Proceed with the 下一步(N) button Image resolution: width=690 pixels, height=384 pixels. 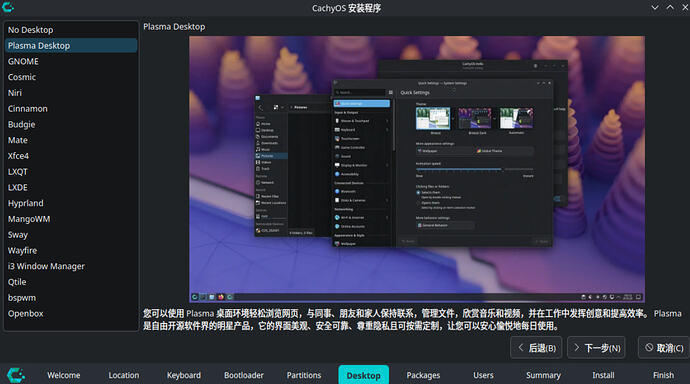pyautogui.click(x=596, y=348)
